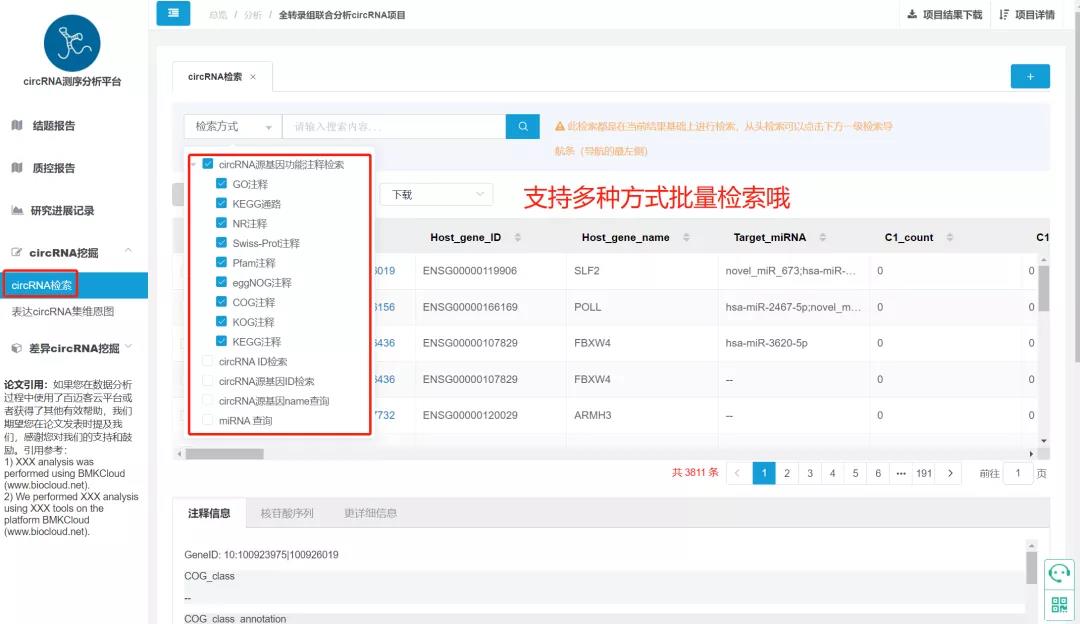Sort by Host_gene_ID column arrows

pos(516,238)
